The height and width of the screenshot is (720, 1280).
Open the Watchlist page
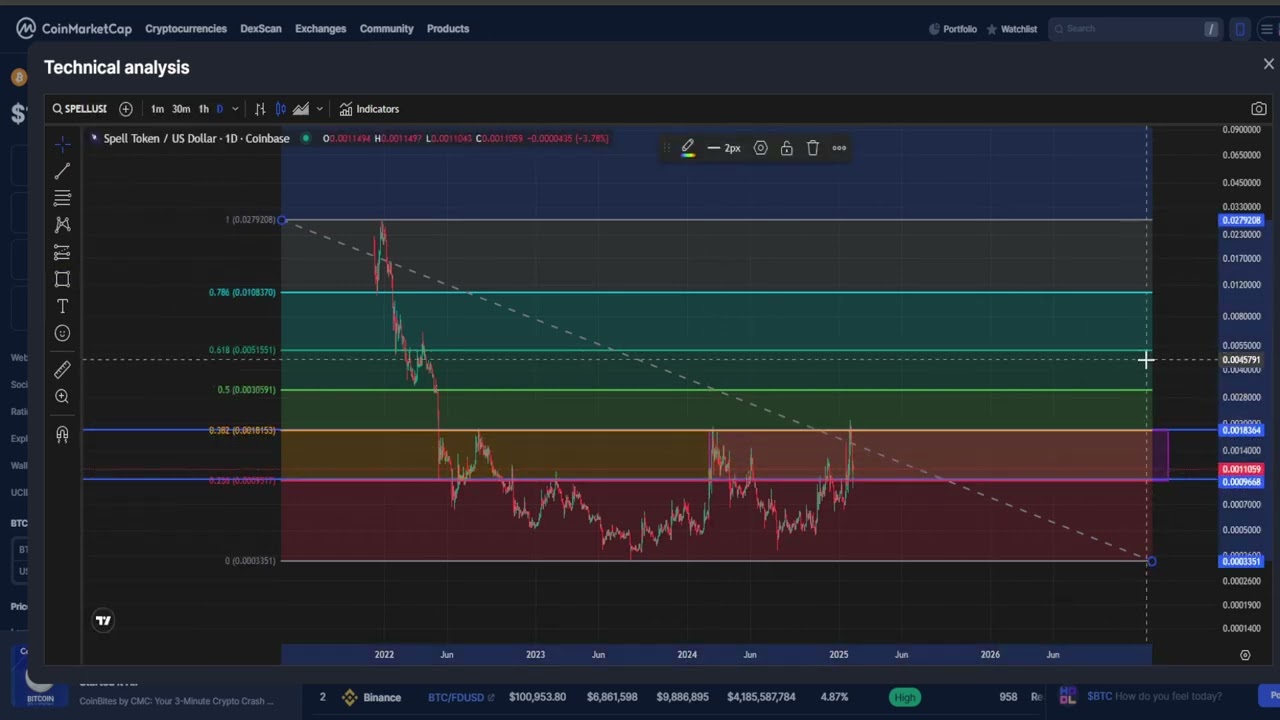tap(1012, 29)
